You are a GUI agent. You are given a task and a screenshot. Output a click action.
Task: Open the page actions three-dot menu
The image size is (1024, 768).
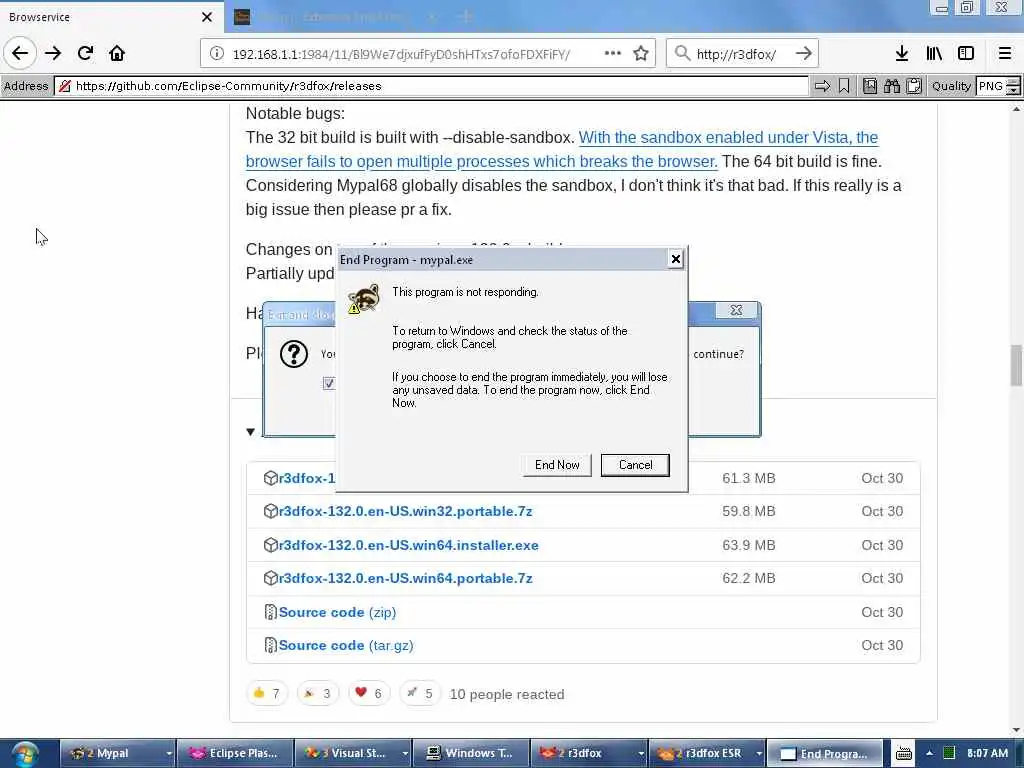tap(613, 54)
